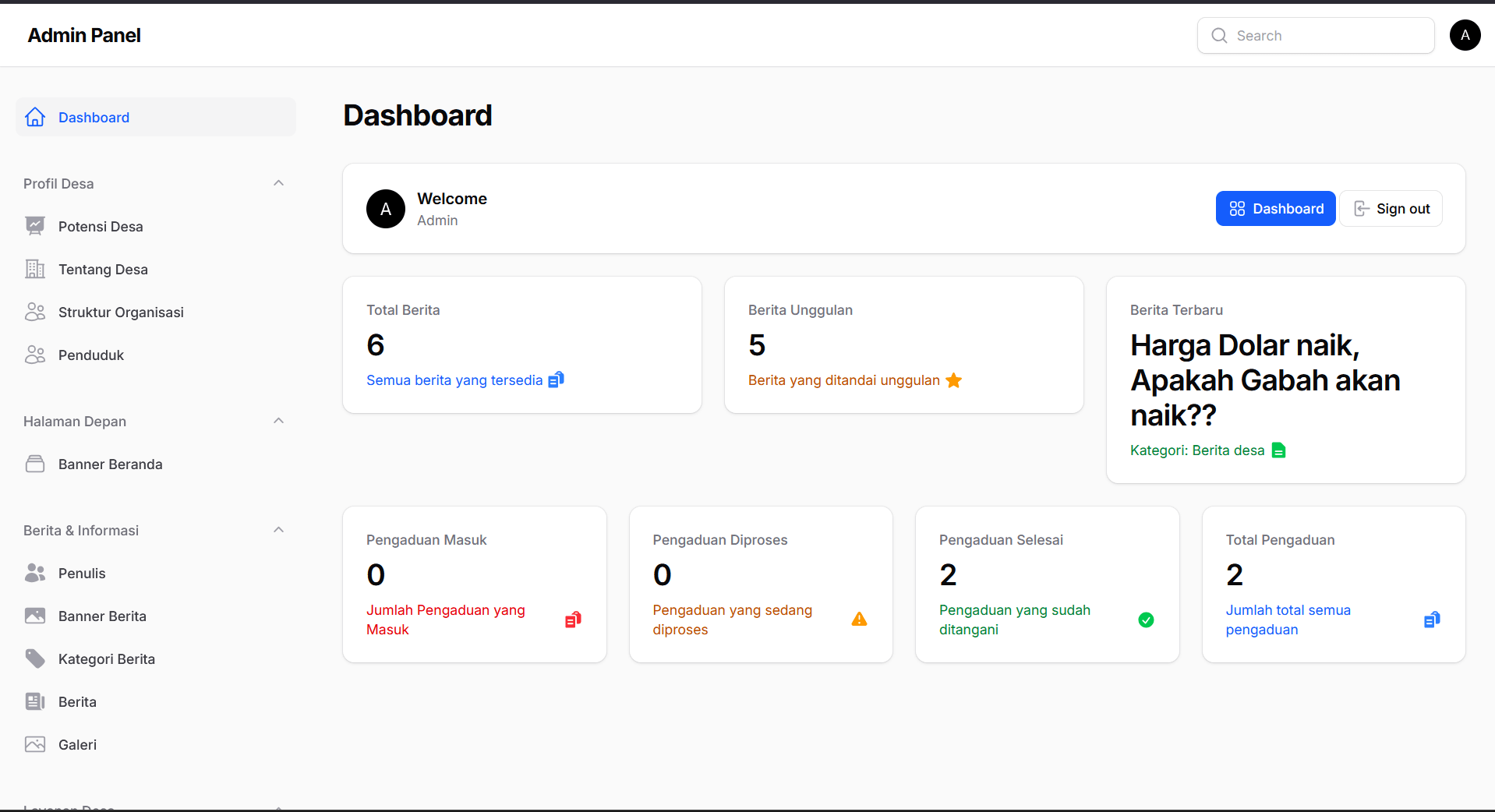This screenshot has height=812, width=1495.
Task: Click the Welcome card avatar circle
Action: coord(386,209)
